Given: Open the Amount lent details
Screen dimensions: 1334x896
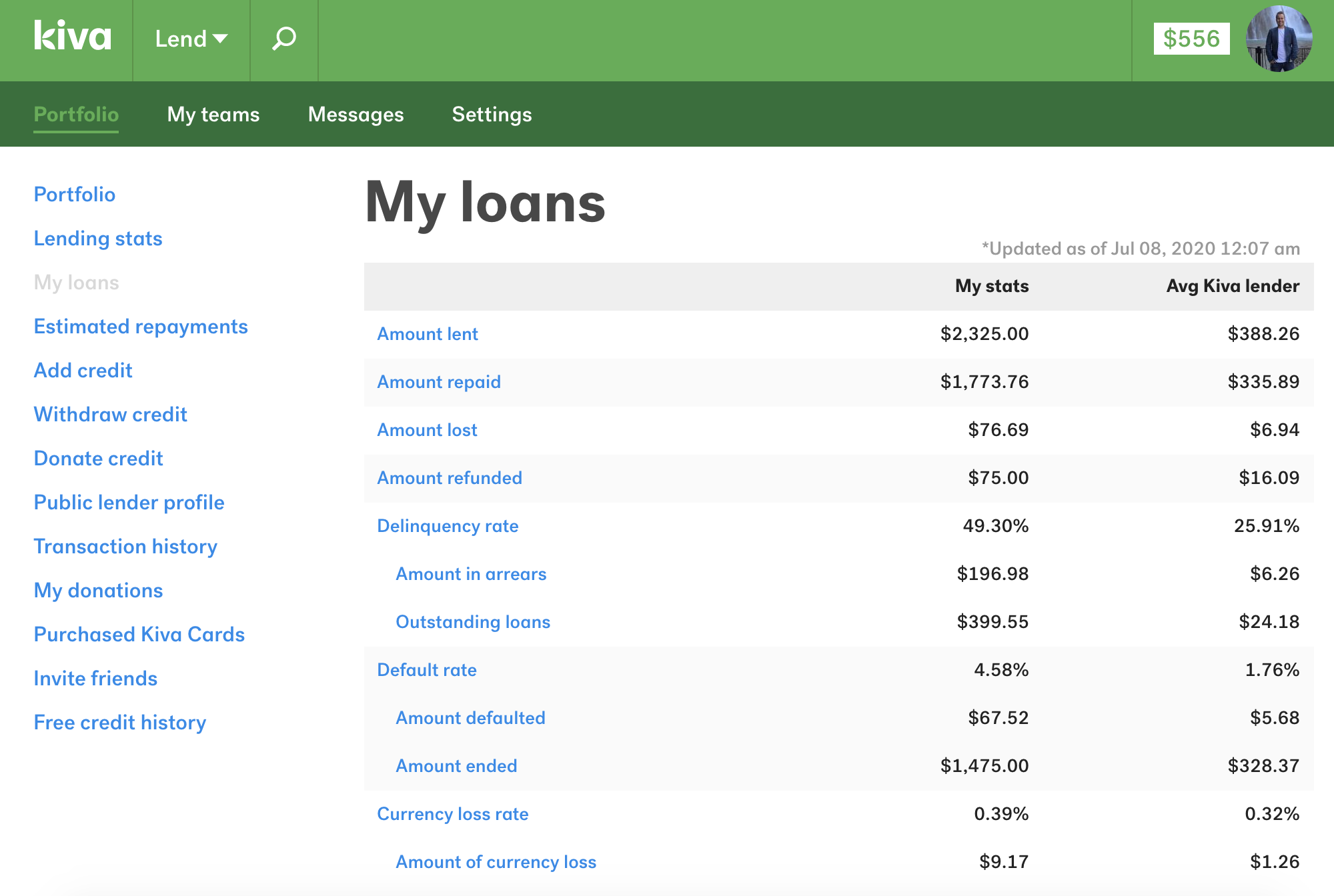Looking at the screenshot, I should [428, 333].
